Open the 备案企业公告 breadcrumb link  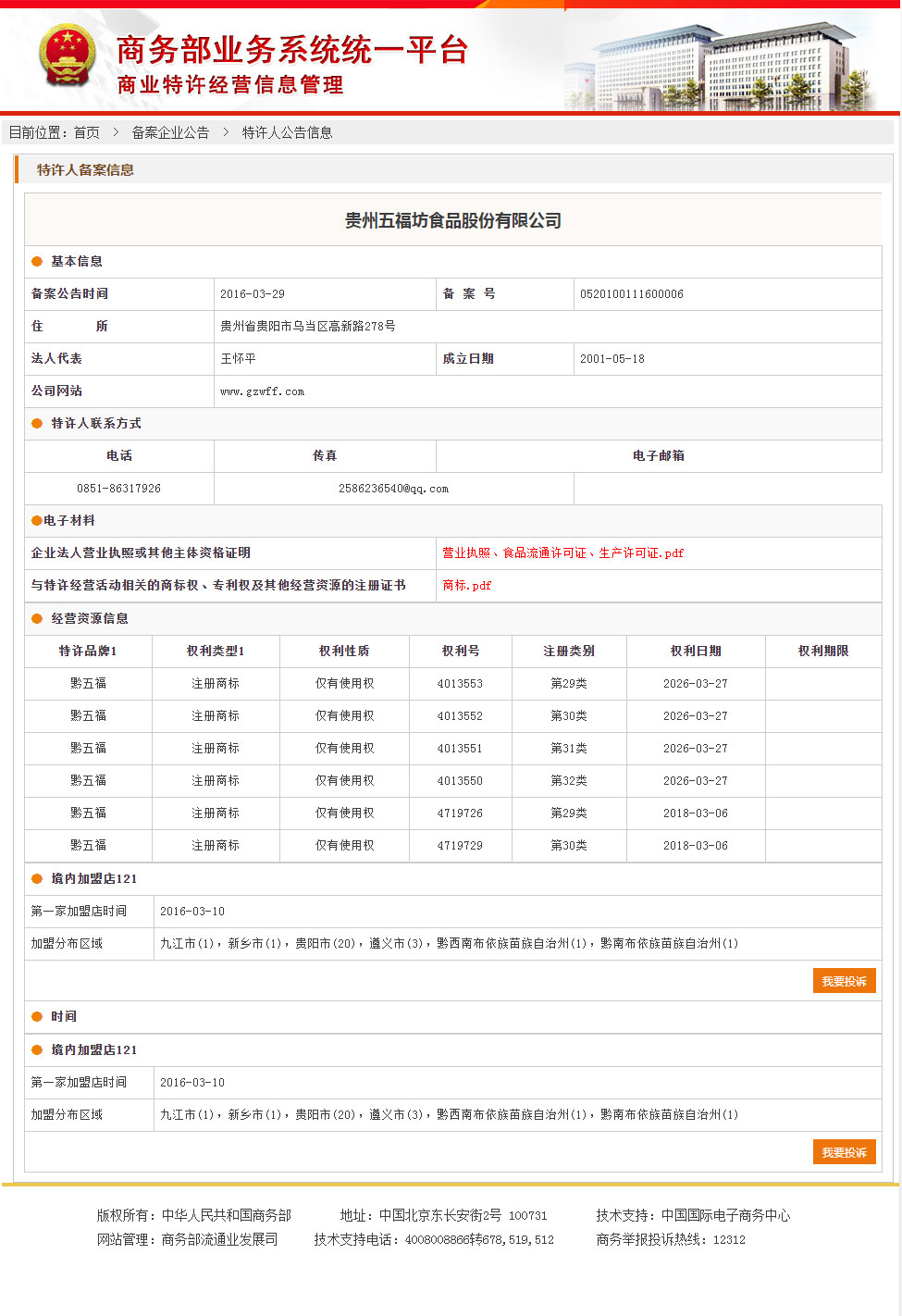(170, 132)
